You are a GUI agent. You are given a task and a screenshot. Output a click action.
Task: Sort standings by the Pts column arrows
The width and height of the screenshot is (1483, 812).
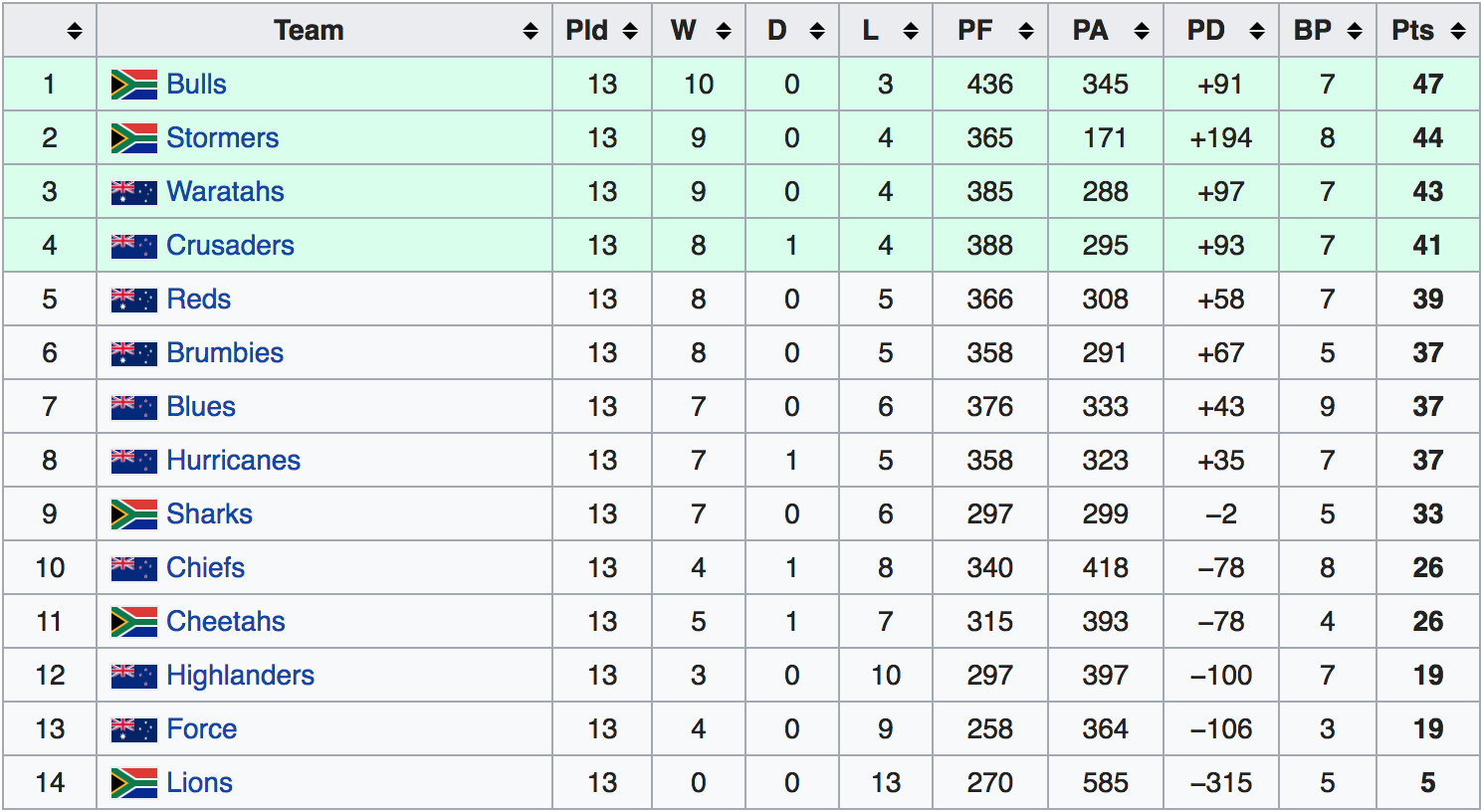tap(1458, 31)
